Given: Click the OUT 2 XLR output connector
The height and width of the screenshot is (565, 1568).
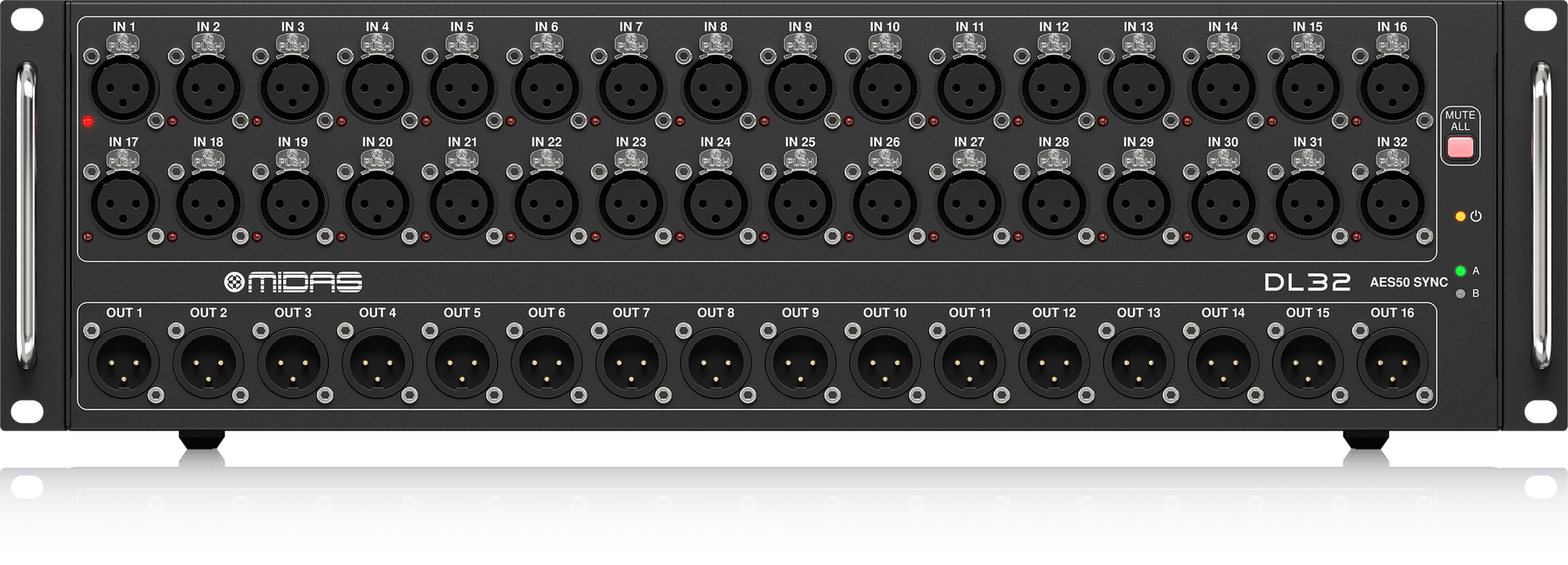Looking at the screenshot, I should [209, 363].
